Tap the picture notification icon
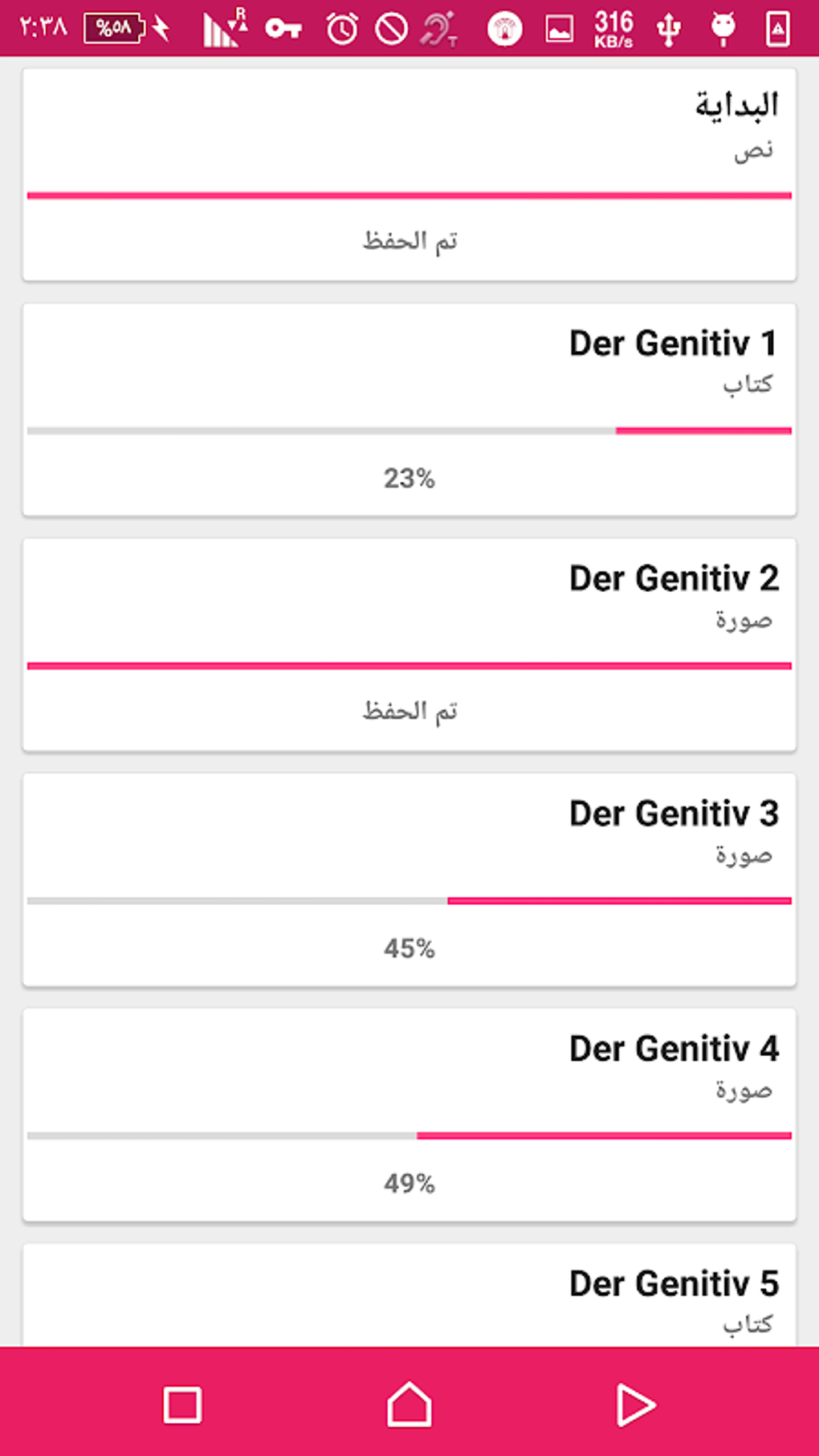Viewport: 819px width, 1456px height. click(x=559, y=30)
